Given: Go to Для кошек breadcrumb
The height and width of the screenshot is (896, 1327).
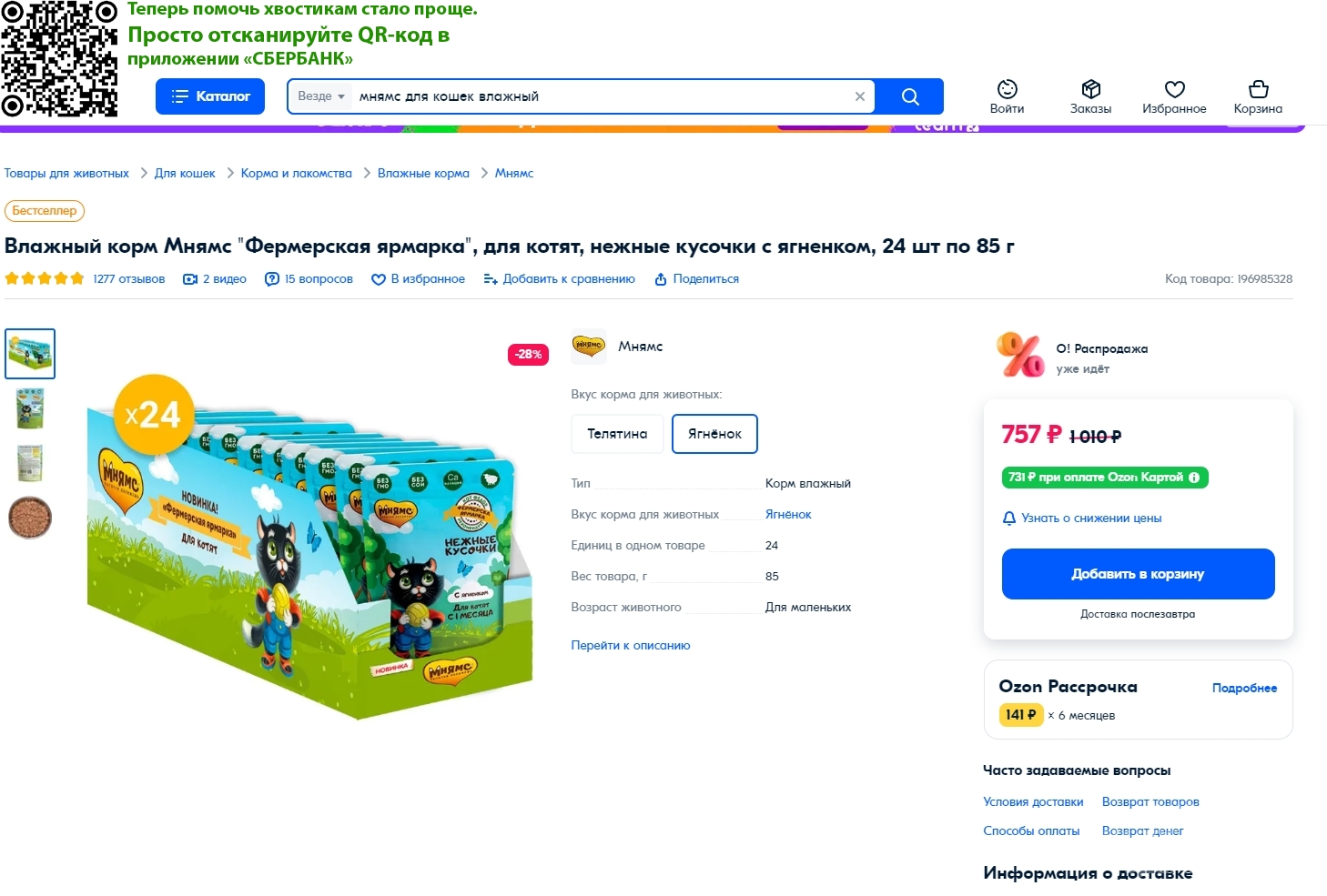Looking at the screenshot, I should pos(185,174).
